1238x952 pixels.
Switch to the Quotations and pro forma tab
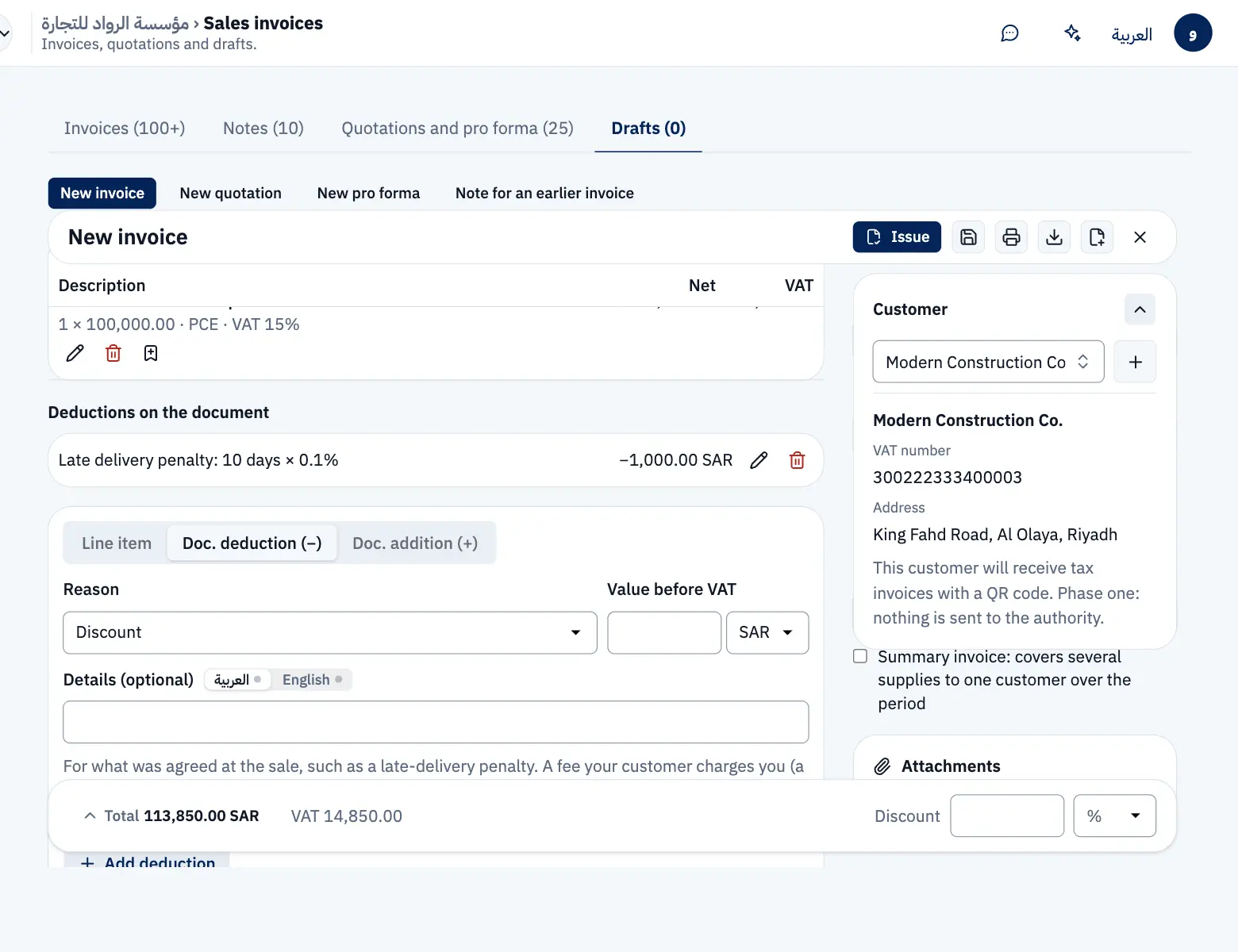(x=457, y=129)
